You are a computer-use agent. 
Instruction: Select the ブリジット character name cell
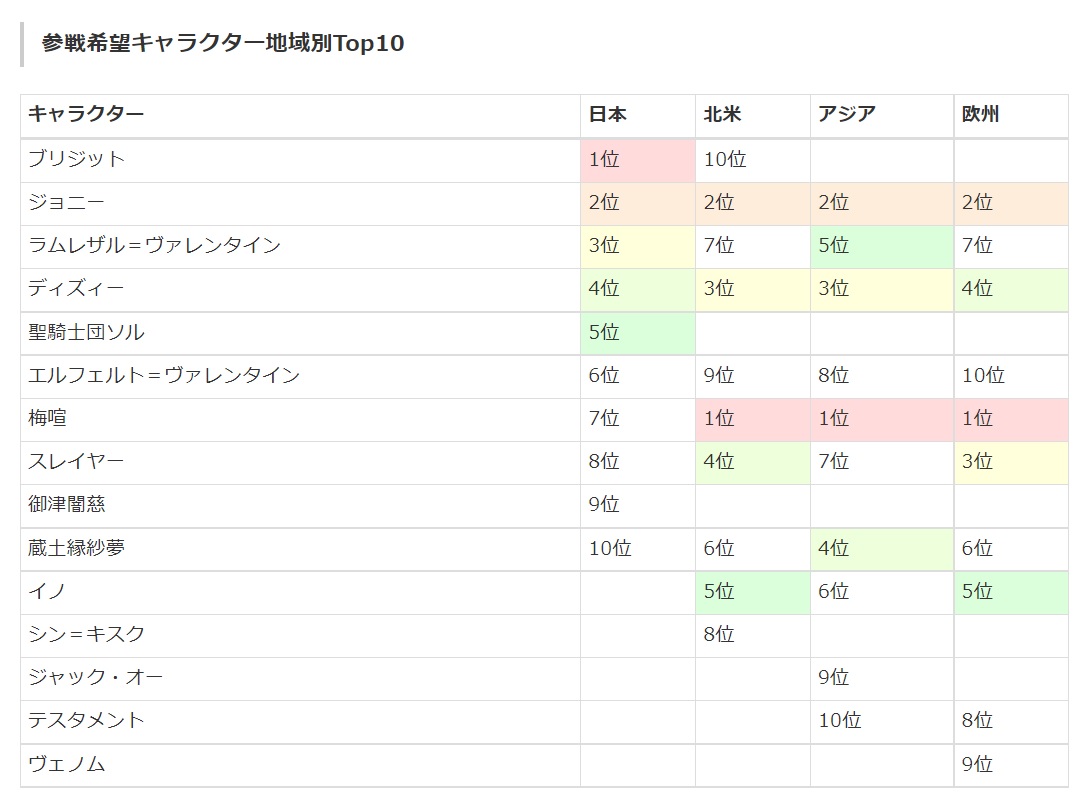click(x=77, y=159)
